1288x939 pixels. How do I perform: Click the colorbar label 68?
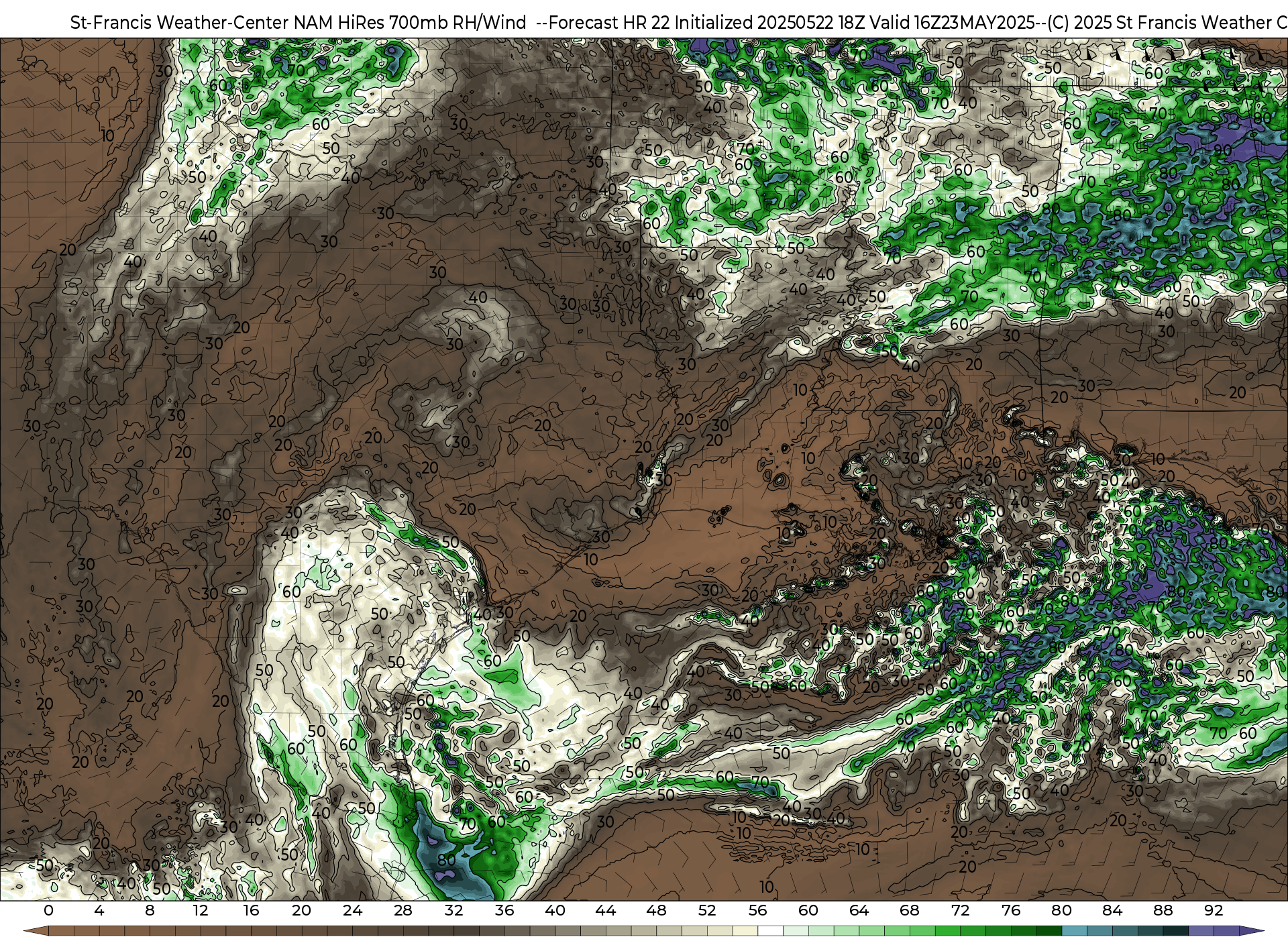click(910, 911)
